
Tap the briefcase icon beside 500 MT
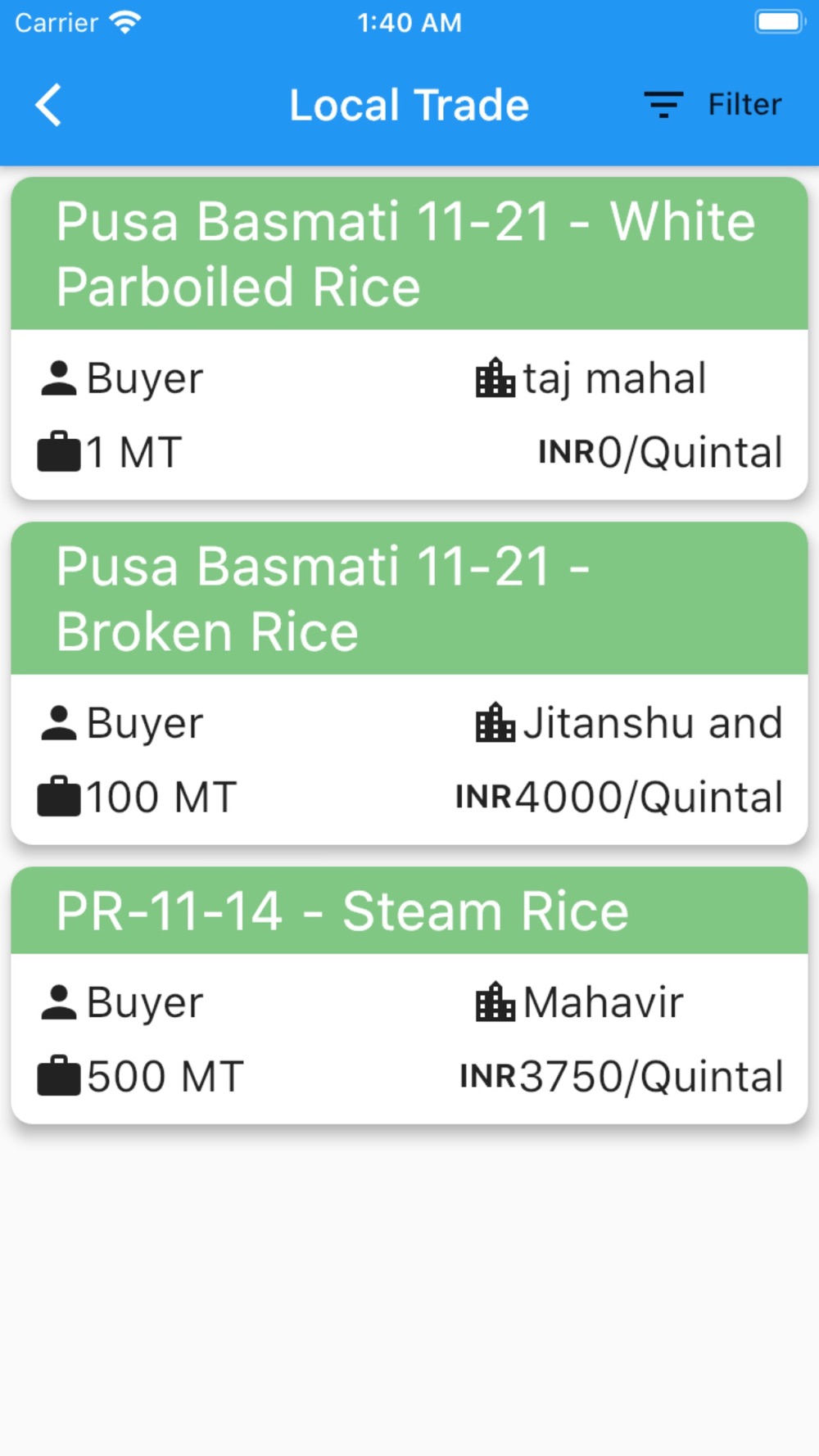click(x=59, y=1076)
